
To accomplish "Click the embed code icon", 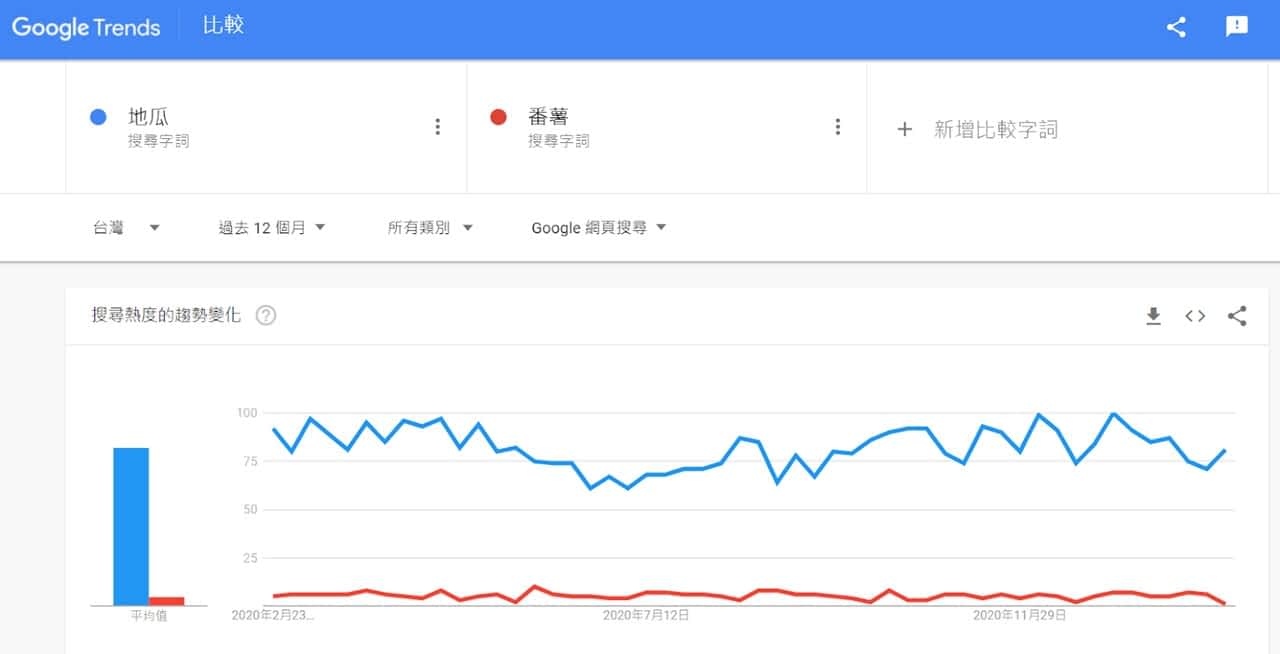I will [1195, 316].
